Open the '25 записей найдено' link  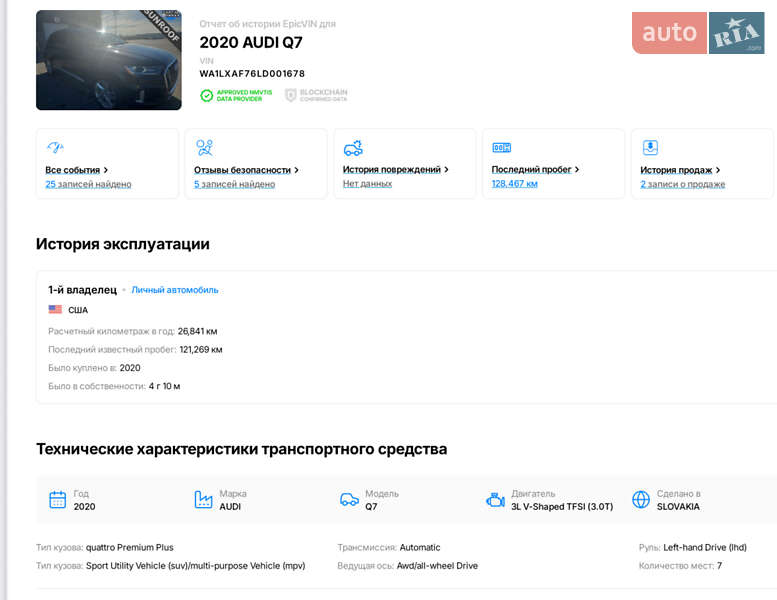[x=88, y=184]
